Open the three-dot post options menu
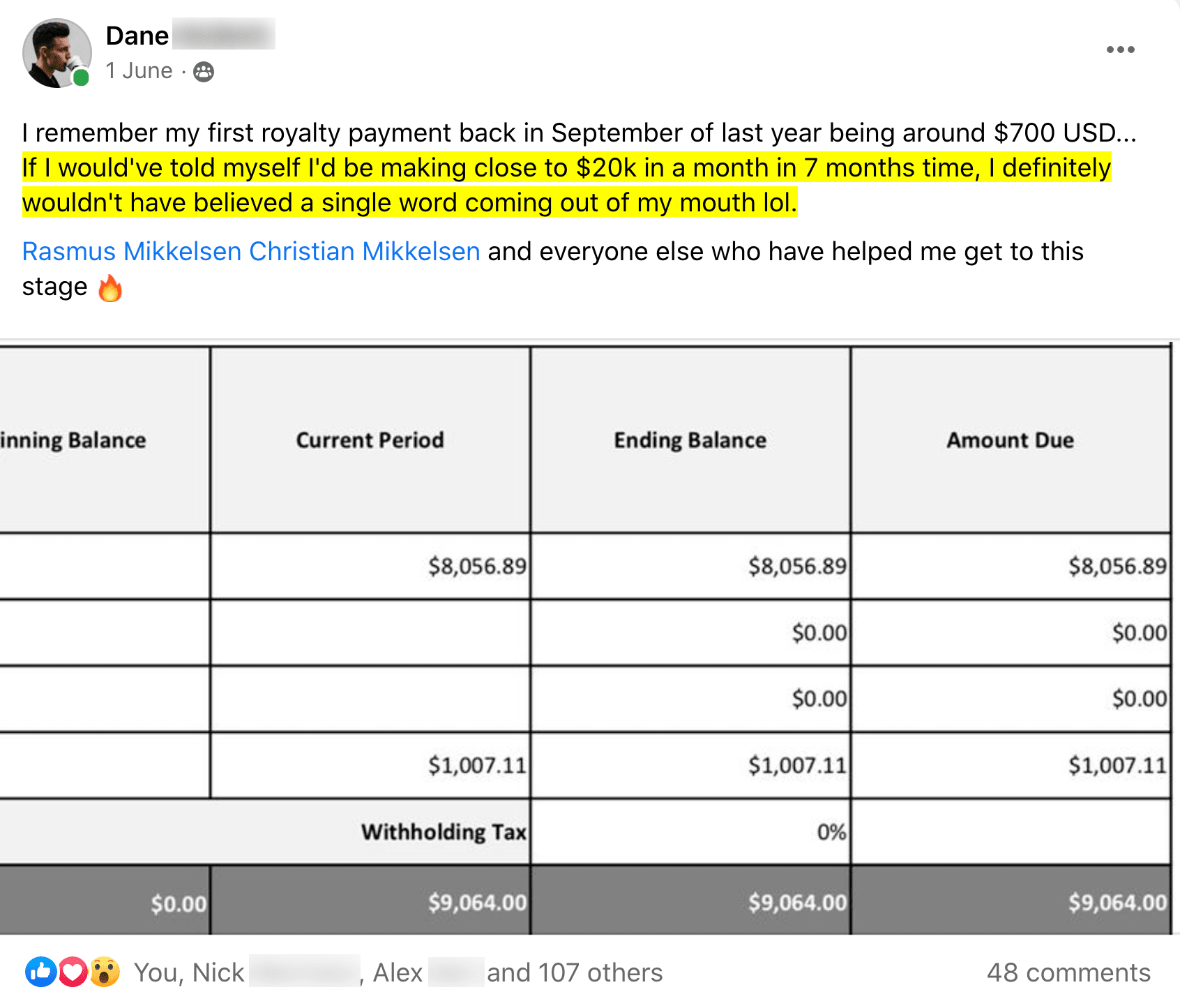1180x1008 pixels. (x=1120, y=50)
